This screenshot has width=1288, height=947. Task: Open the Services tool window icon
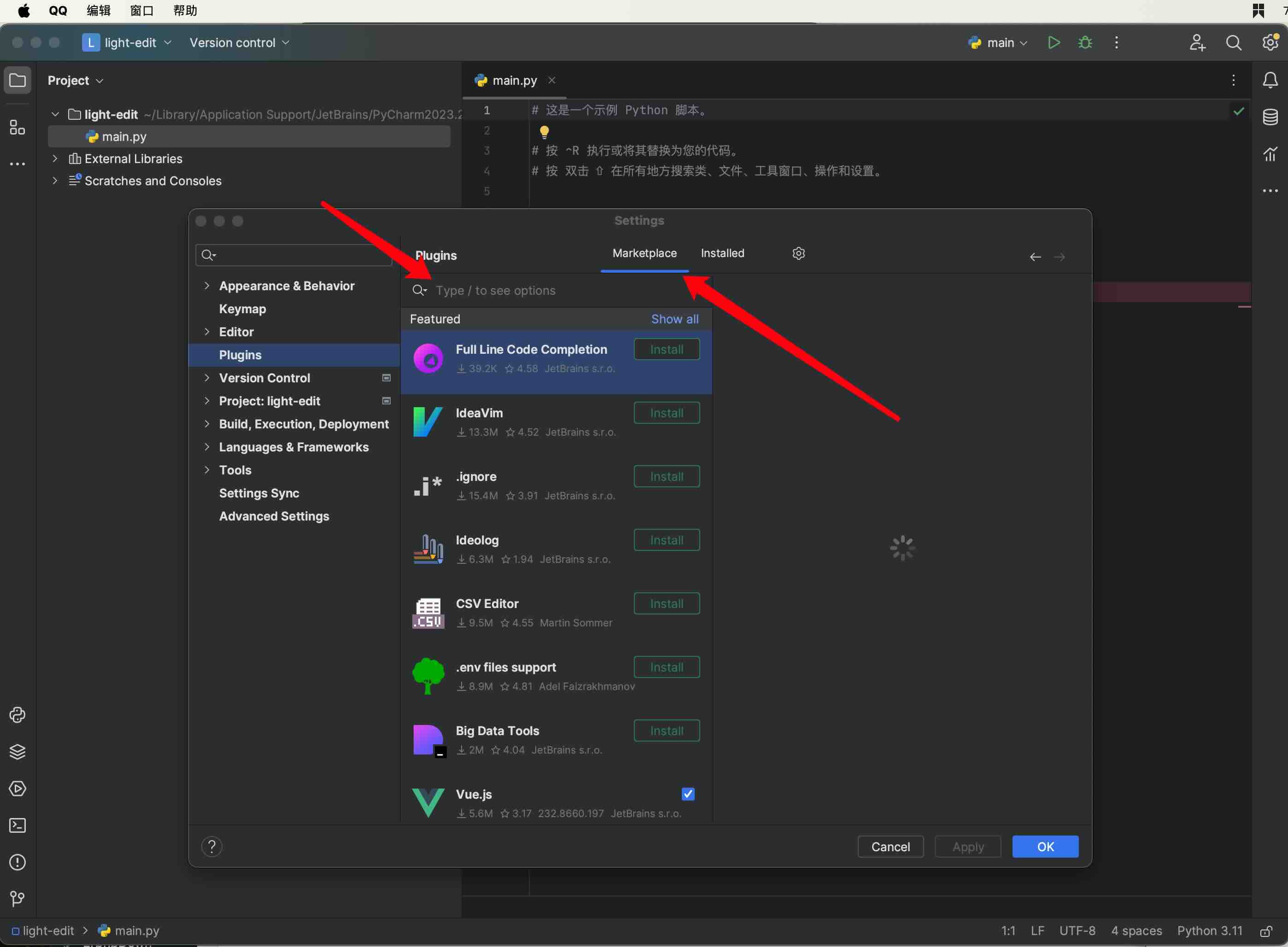point(17,788)
